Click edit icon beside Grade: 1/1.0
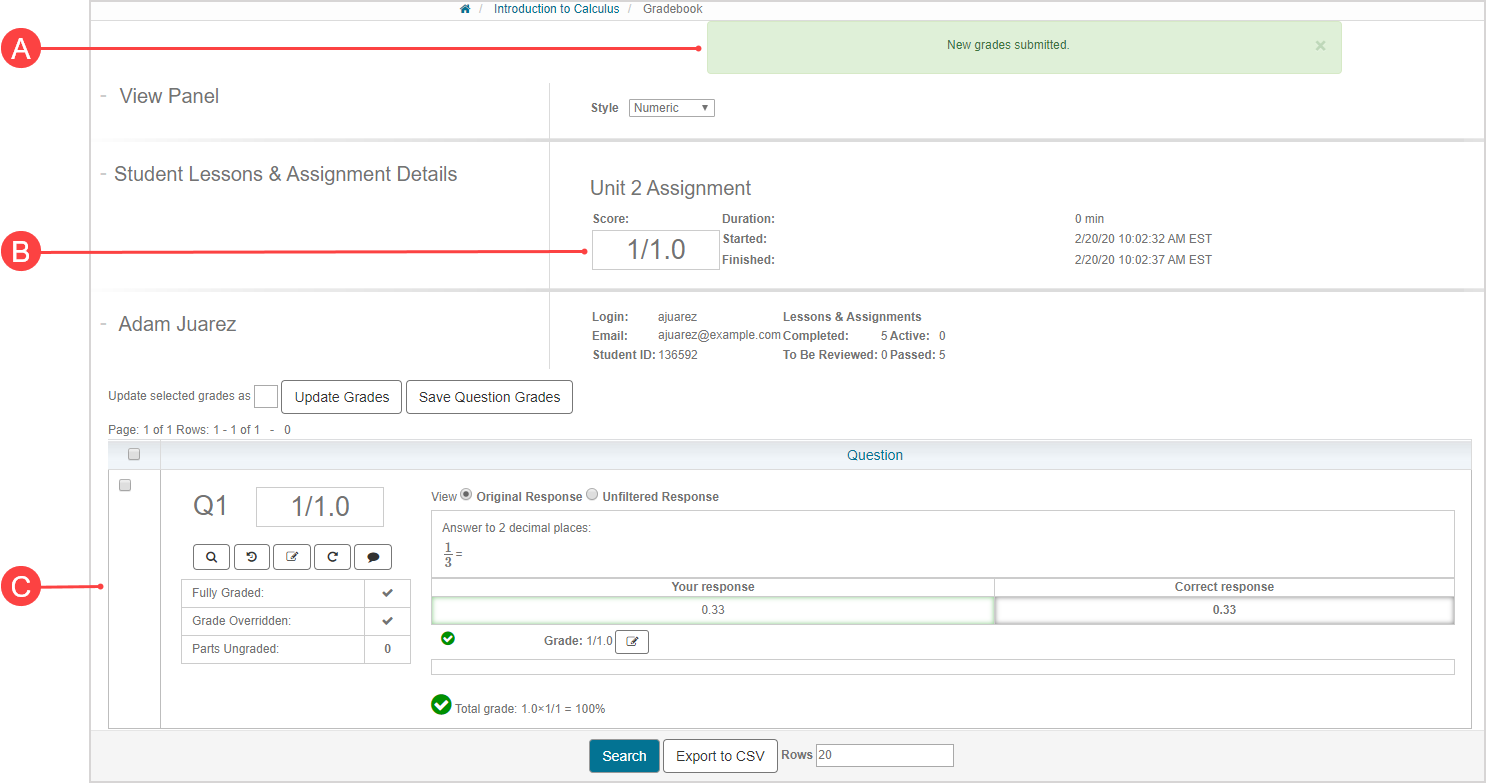Viewport: 1486px width, 783px height. click(x=632, y=641)
